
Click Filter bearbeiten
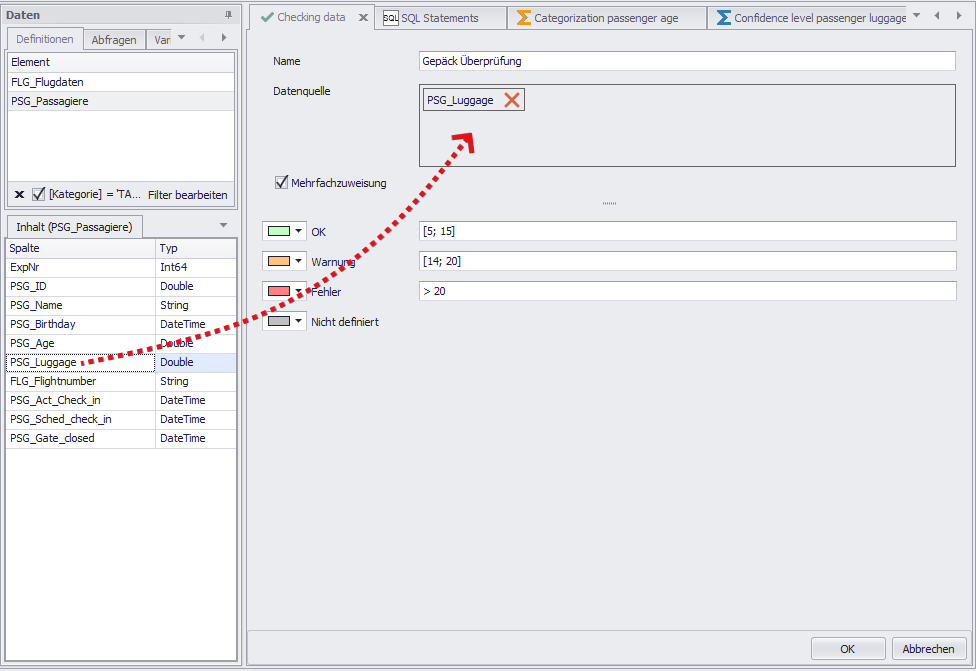click(187, 195)
